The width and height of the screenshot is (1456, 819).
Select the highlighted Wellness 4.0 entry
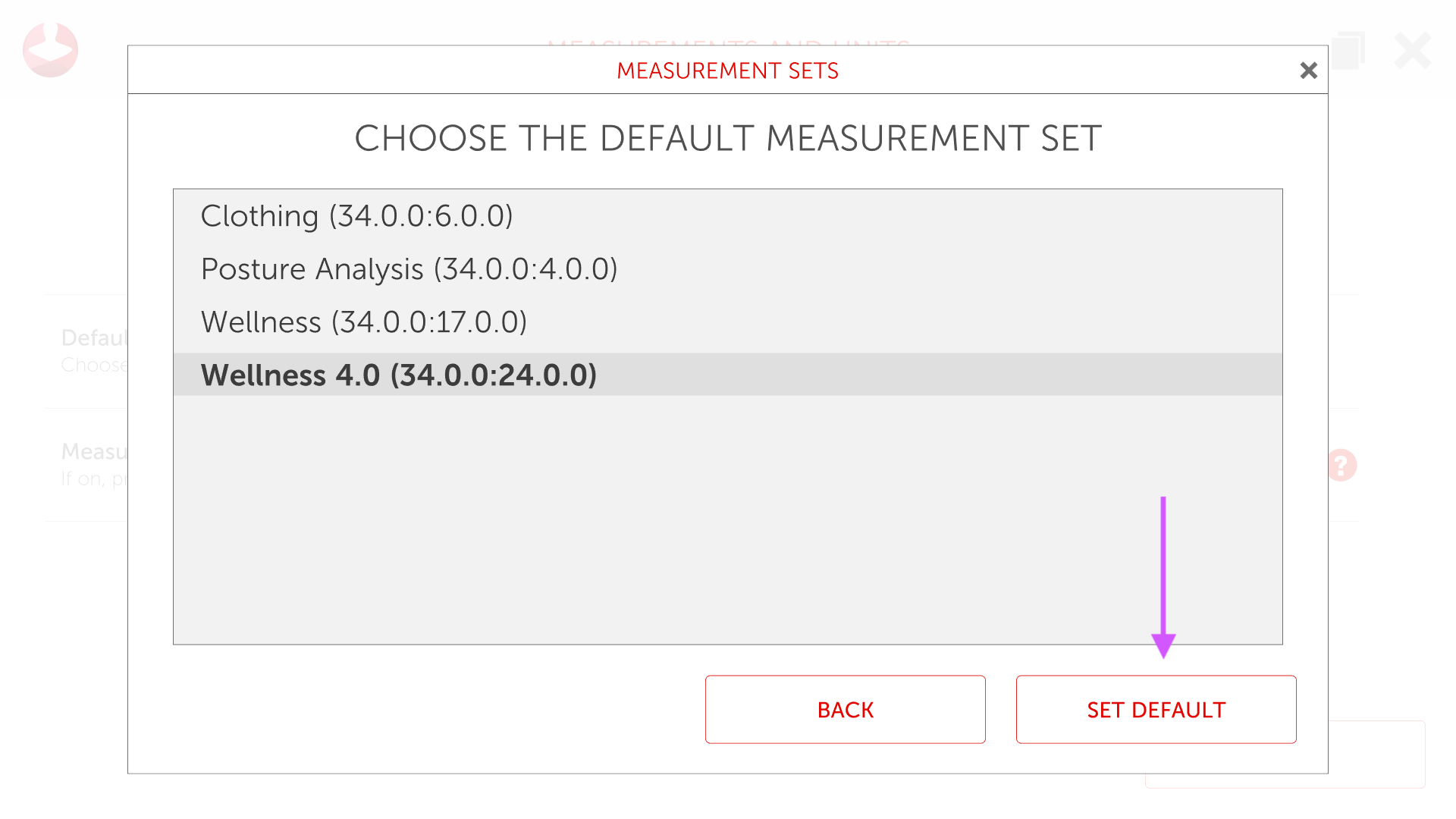tap(399, 375)
